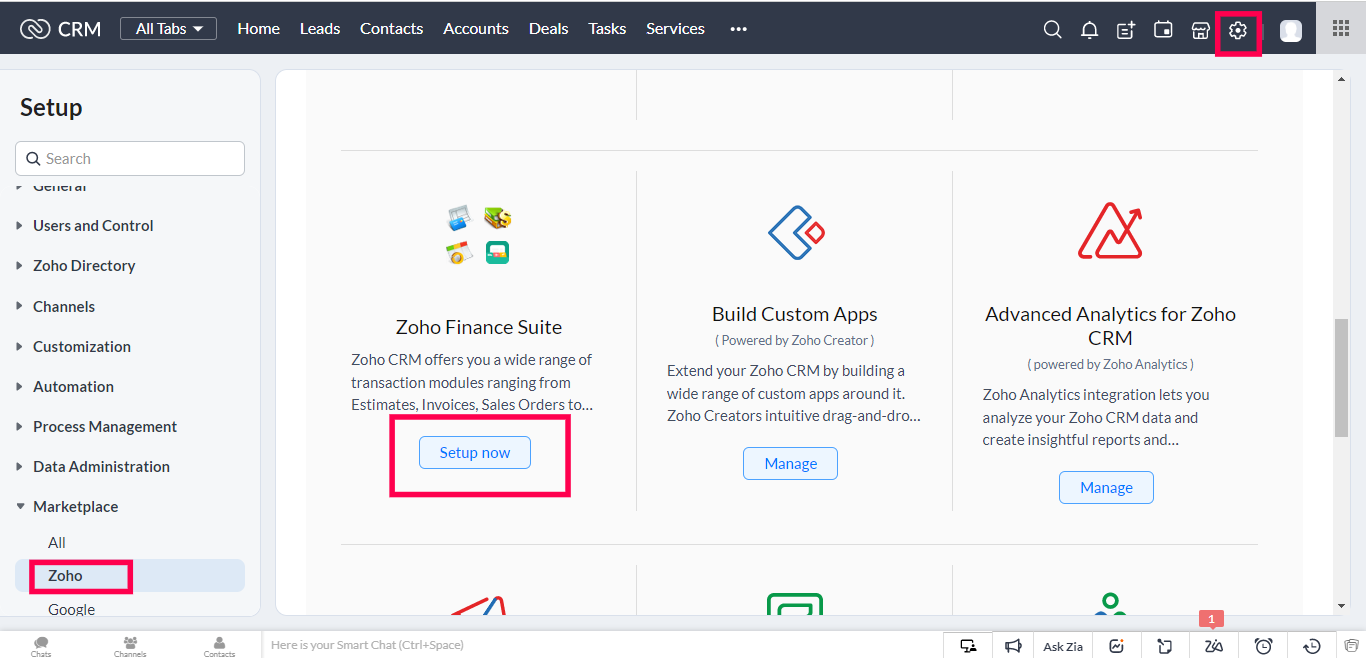Click the Smart Chat input bar
This screenshot has width=1366, height=658.
click(x=602, y=645)
